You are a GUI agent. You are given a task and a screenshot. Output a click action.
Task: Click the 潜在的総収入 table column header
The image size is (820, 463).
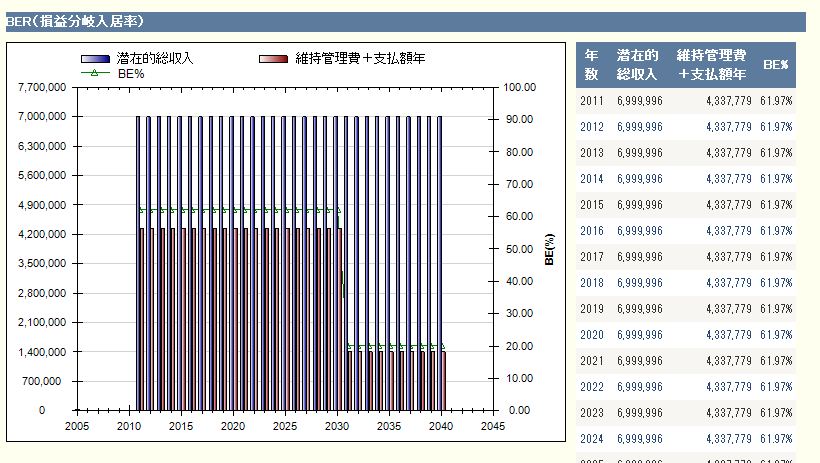(637, 64)
